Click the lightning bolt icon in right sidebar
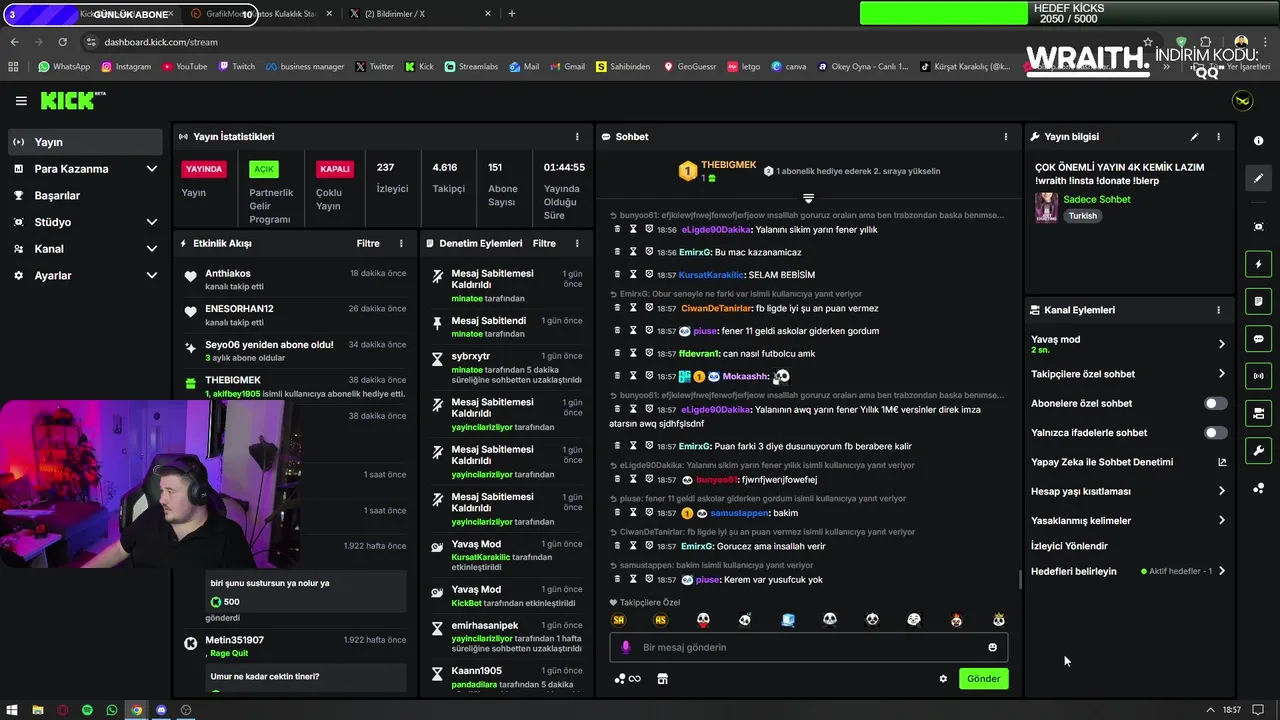This screenshot has height=720, width=1280. point(1258,264)
